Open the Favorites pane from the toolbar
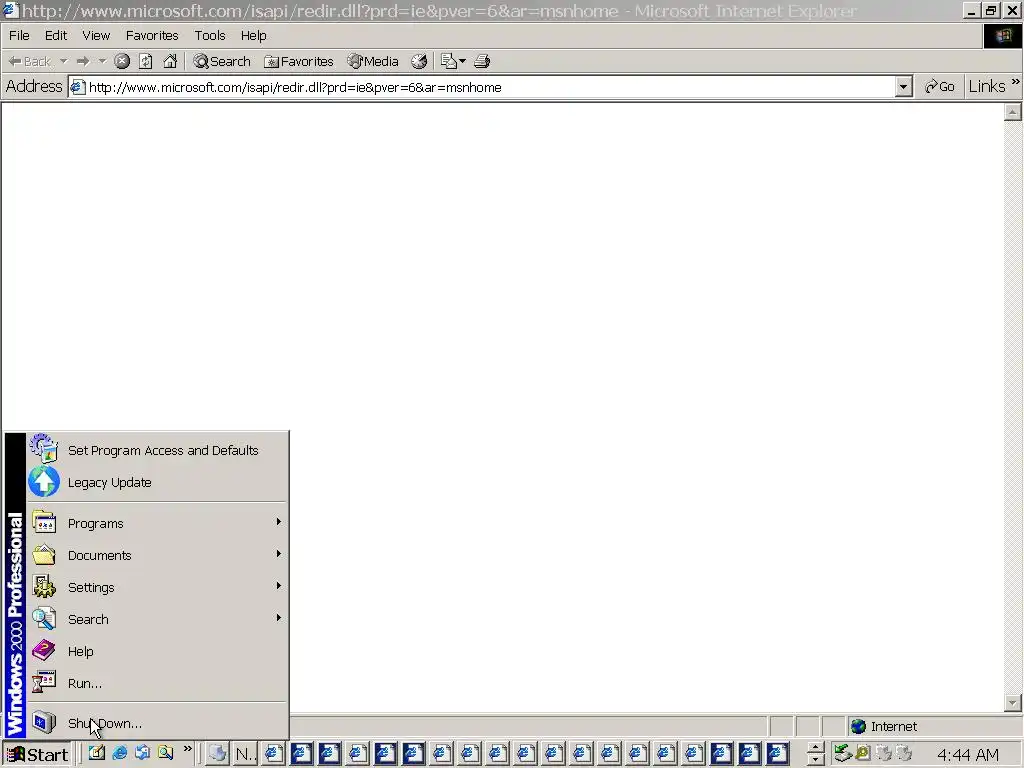 299,61
